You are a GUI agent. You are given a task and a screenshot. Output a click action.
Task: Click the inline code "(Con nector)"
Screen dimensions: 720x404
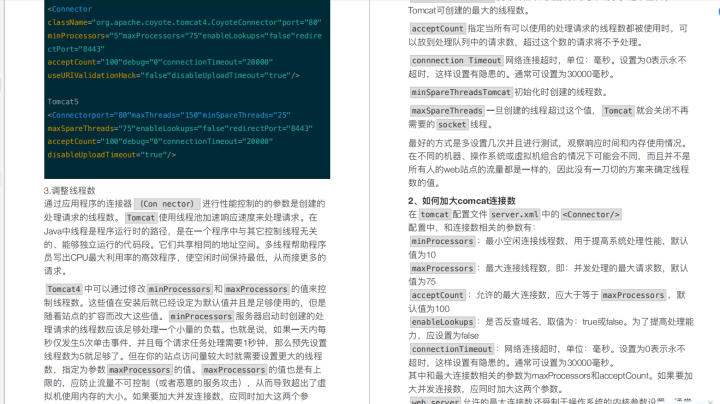pos(167,204)
